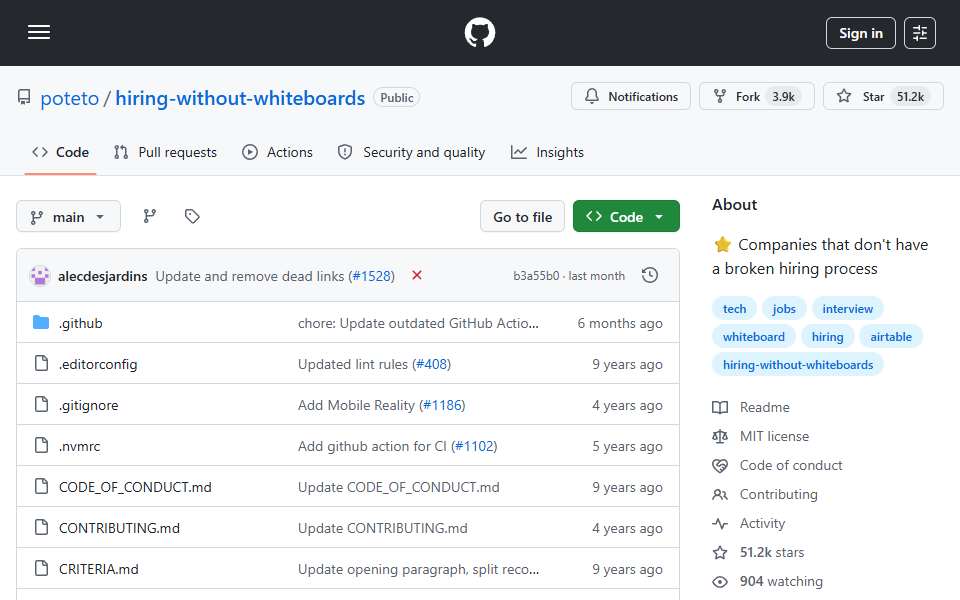Open the CRITERIA.md file icon
Image resolution: width=960 pixels, height=600 pixels.
point(41,568)
